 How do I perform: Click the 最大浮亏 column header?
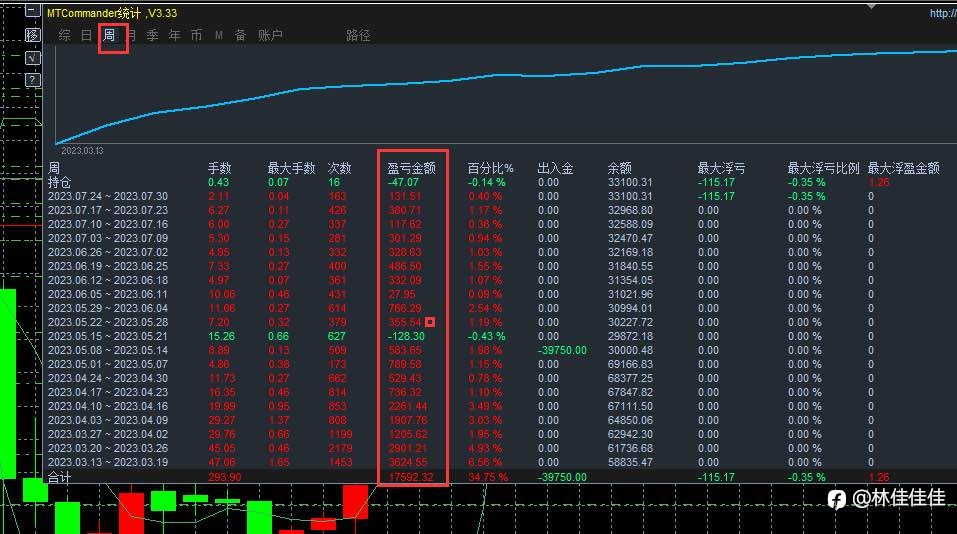tap(721, 168)
